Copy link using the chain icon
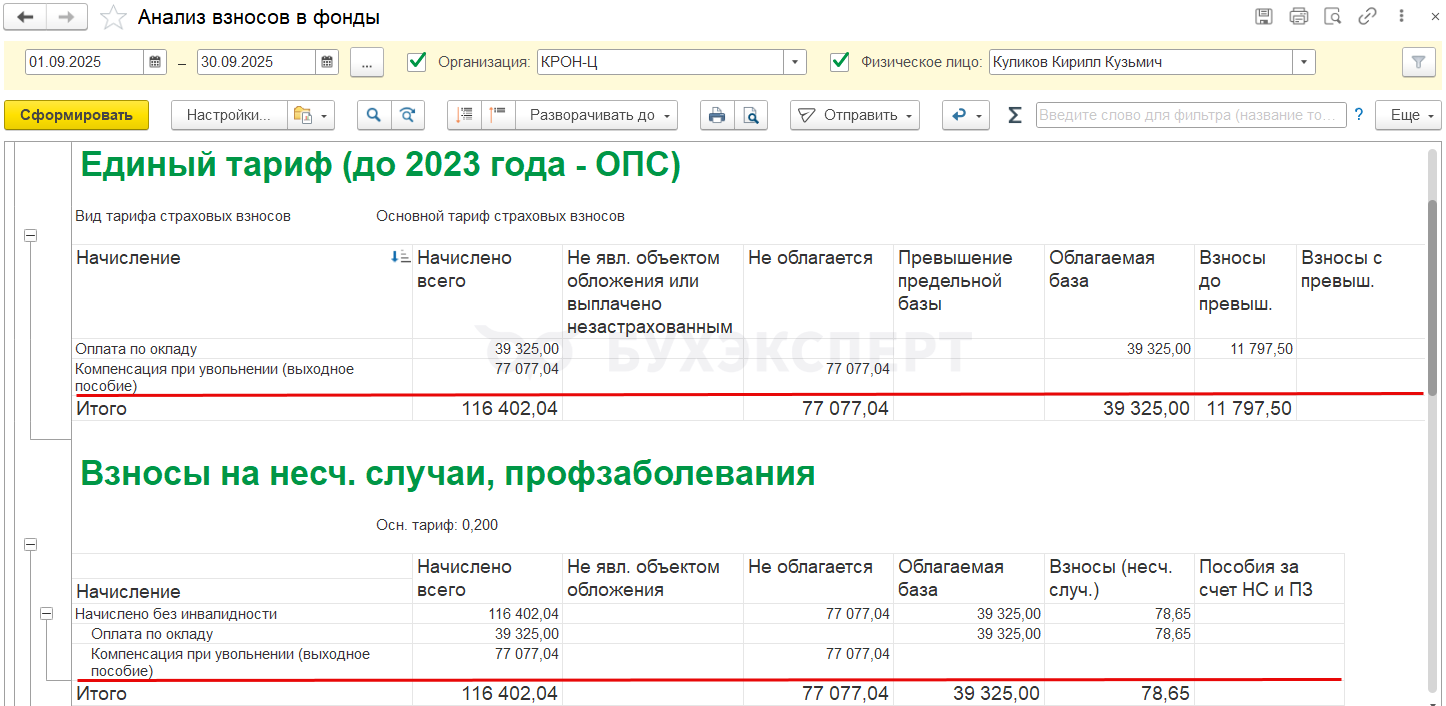This screenshot has height=706, width=1446. point(1367,16)
